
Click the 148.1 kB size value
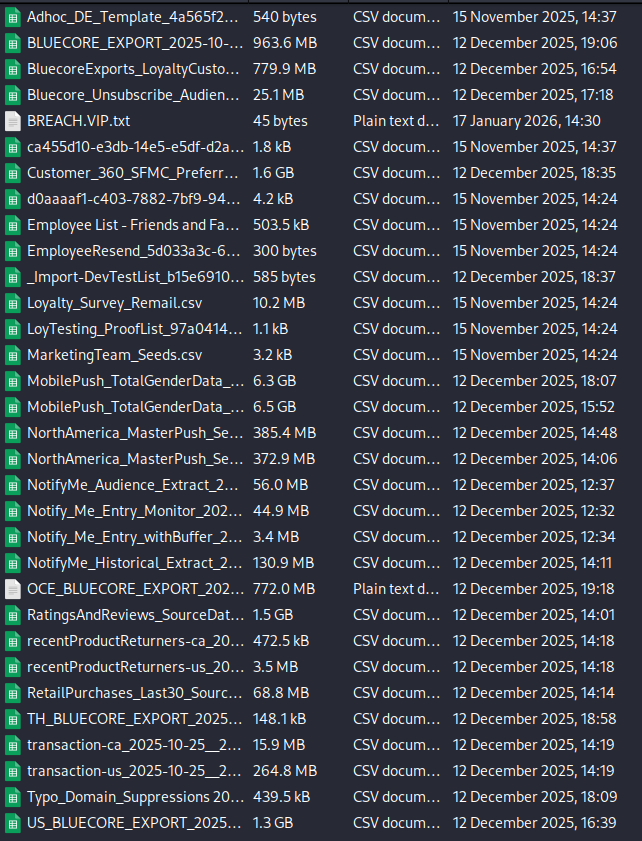(x=279, y=719)
